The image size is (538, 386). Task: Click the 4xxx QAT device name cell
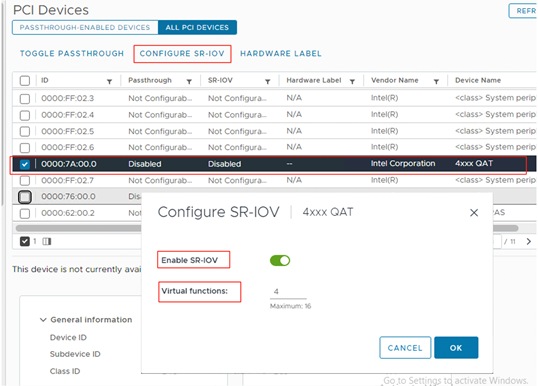474,163
